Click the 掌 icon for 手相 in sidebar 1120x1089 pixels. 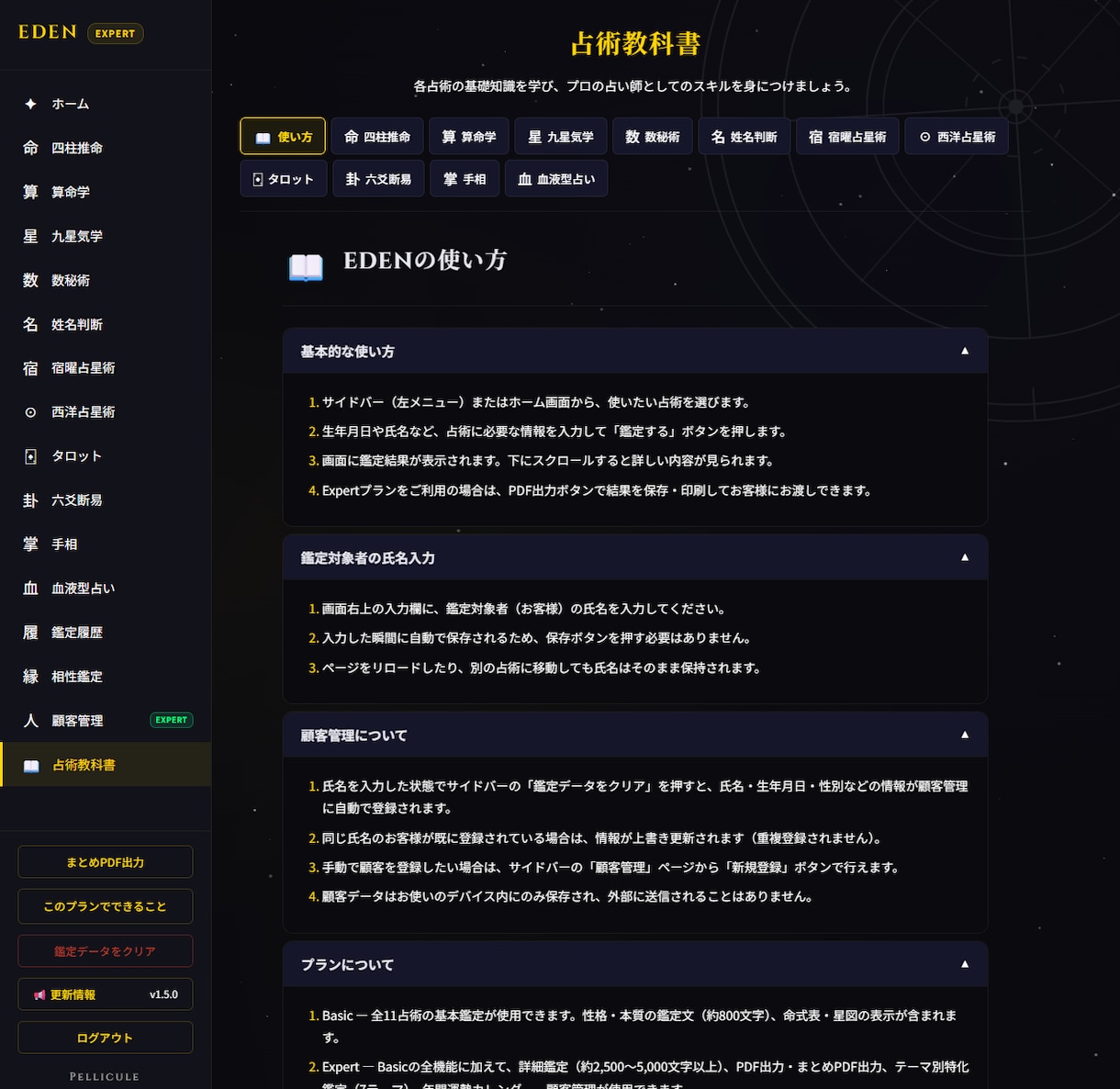click(30, 544)
